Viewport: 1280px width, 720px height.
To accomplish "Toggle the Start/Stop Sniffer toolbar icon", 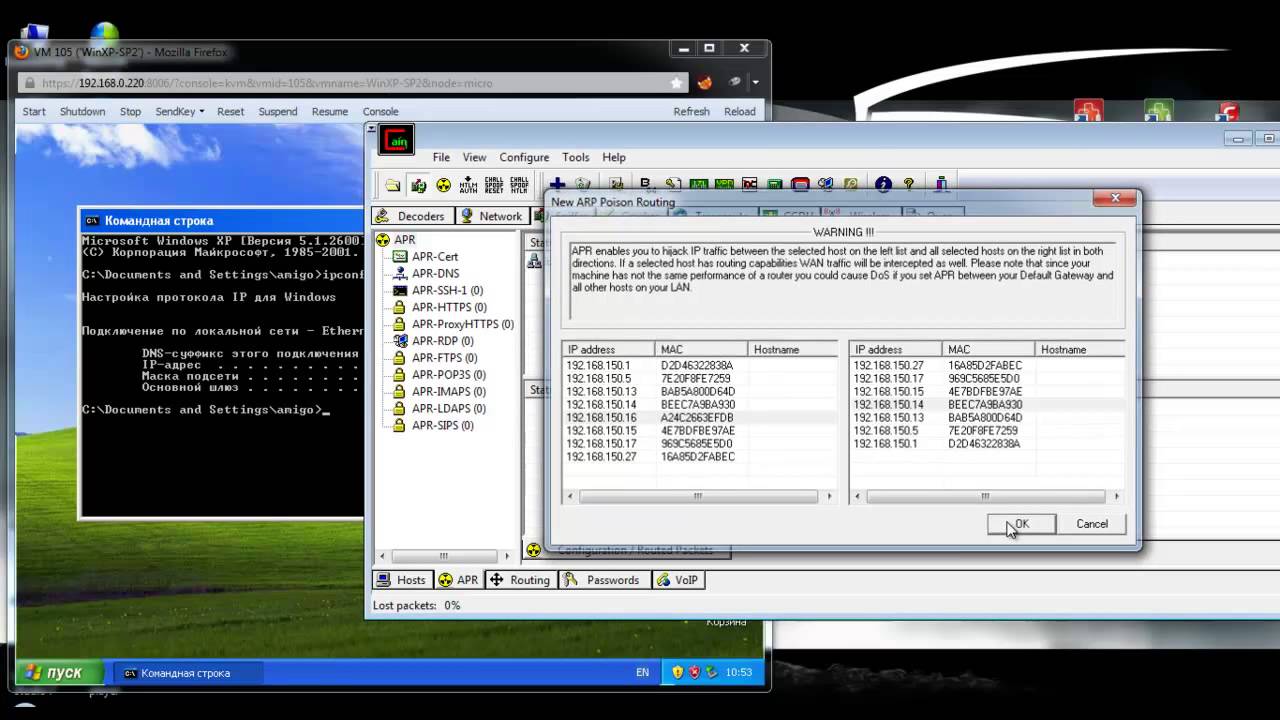I will coord(418,185).
